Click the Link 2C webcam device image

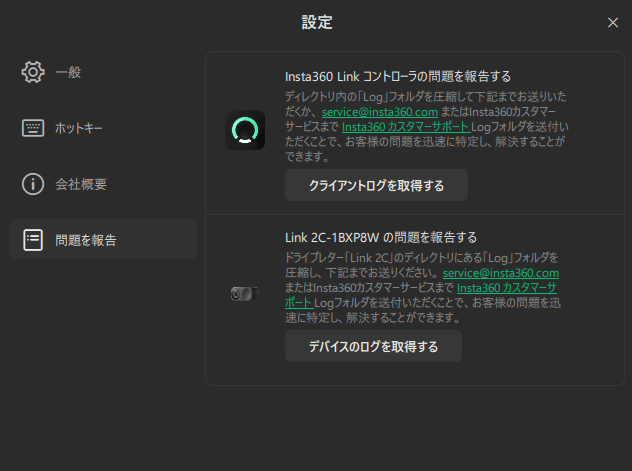(245, 293)
